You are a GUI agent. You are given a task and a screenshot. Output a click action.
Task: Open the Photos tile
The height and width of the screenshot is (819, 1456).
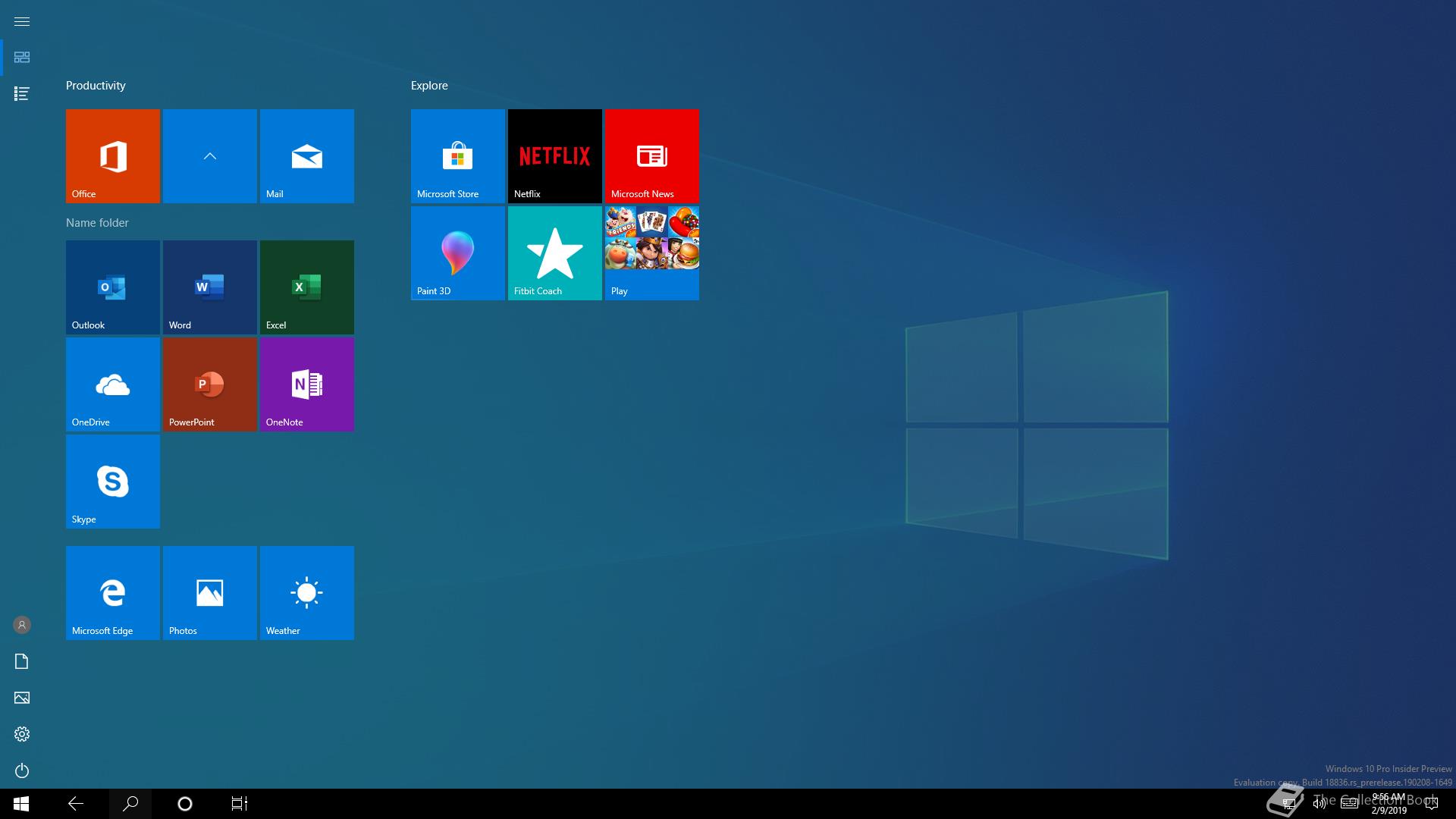click(210, 593)
